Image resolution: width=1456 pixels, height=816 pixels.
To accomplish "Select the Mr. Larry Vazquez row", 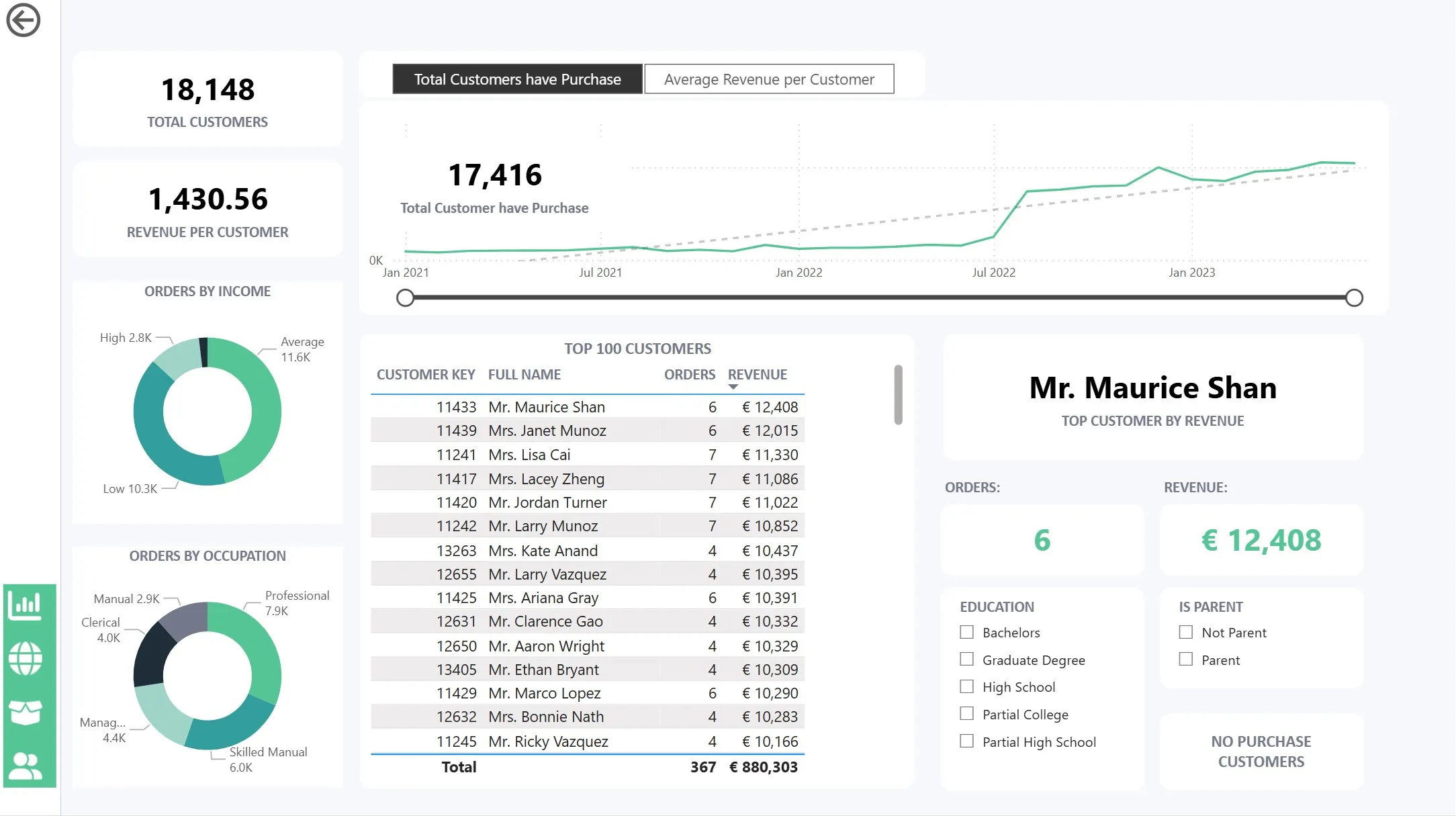I will coord(587,574).
